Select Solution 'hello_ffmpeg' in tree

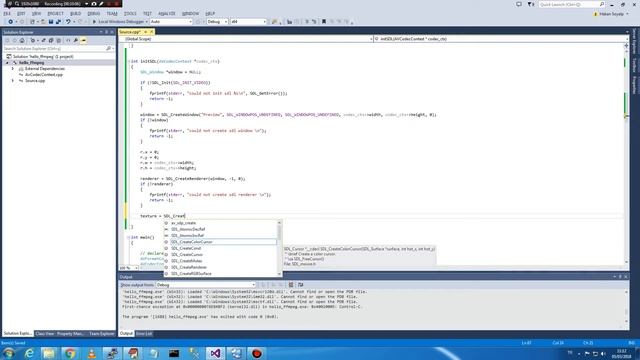click(43, 57)
